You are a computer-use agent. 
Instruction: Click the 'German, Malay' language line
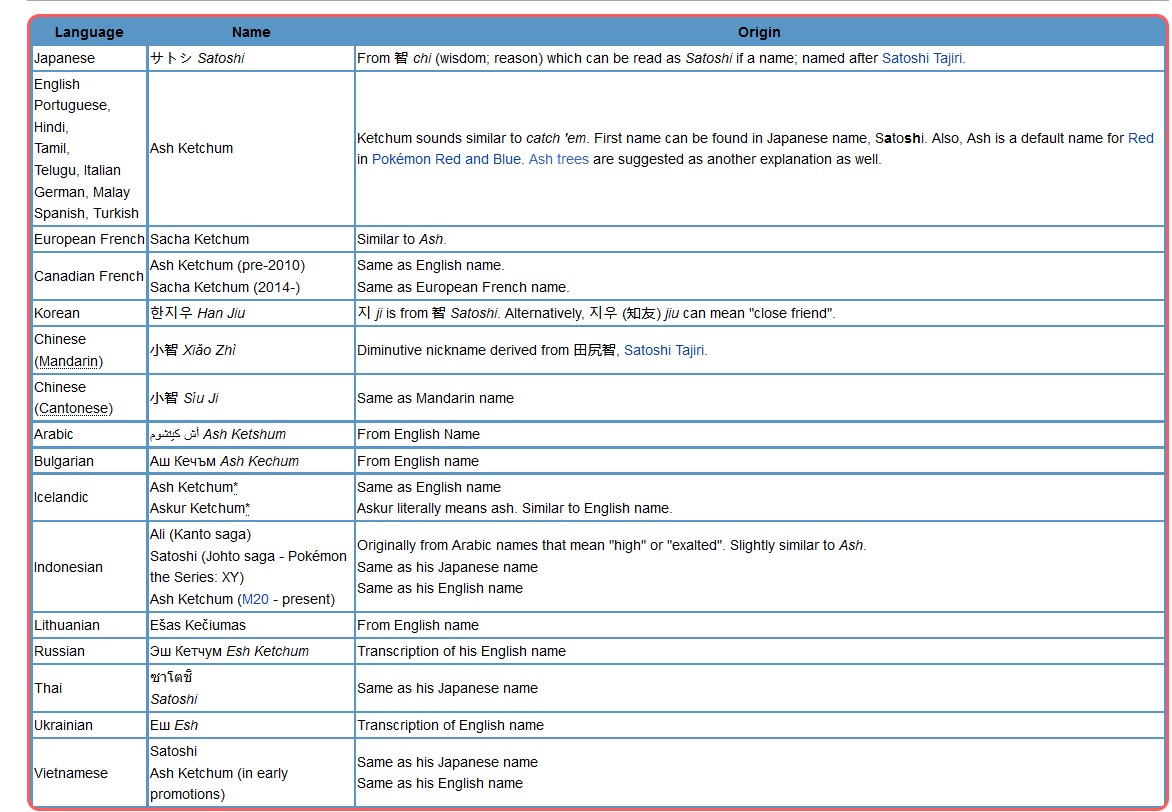pos(82,192)
